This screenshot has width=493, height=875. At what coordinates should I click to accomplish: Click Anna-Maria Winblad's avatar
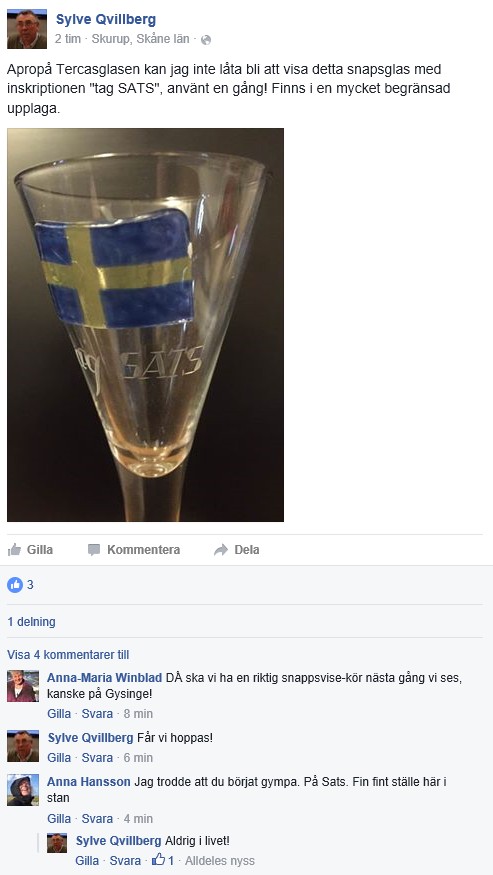click(x=23, y=686)
